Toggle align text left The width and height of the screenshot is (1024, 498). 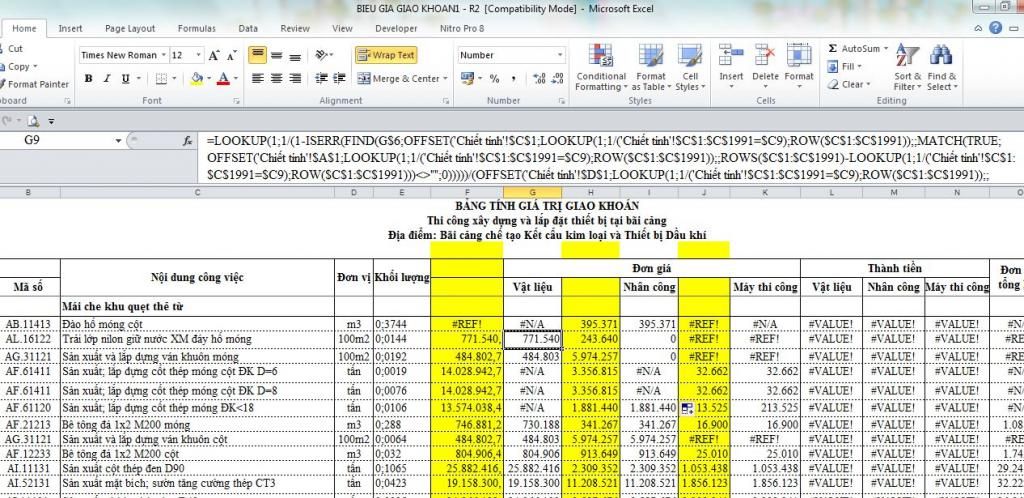258,78
